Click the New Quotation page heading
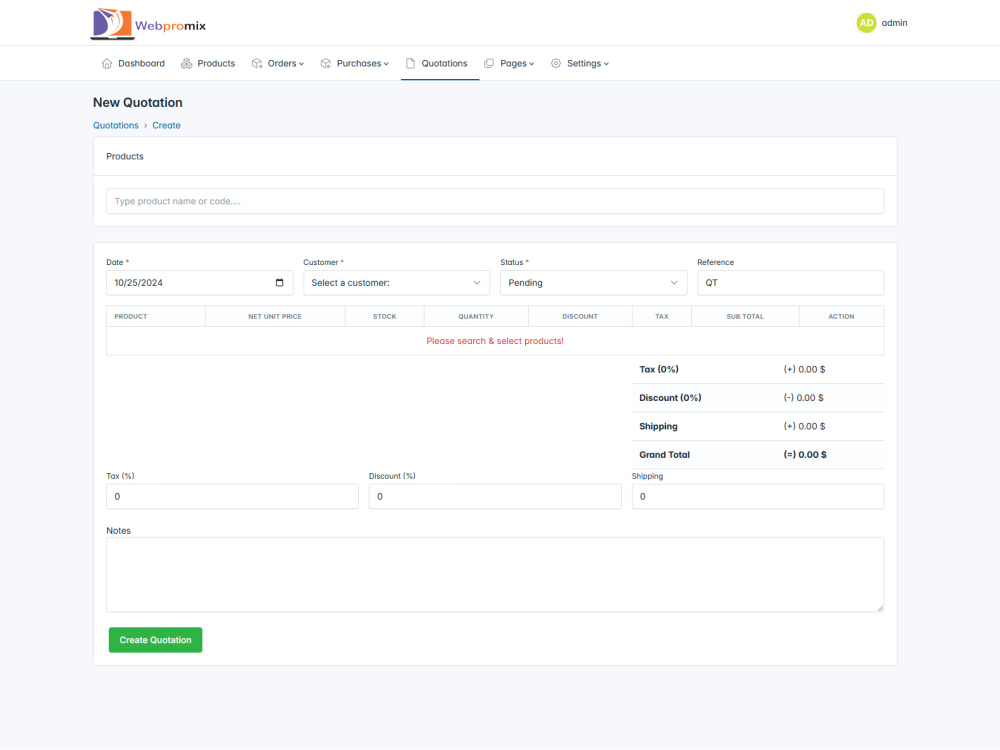 click(x=138, y=103)
